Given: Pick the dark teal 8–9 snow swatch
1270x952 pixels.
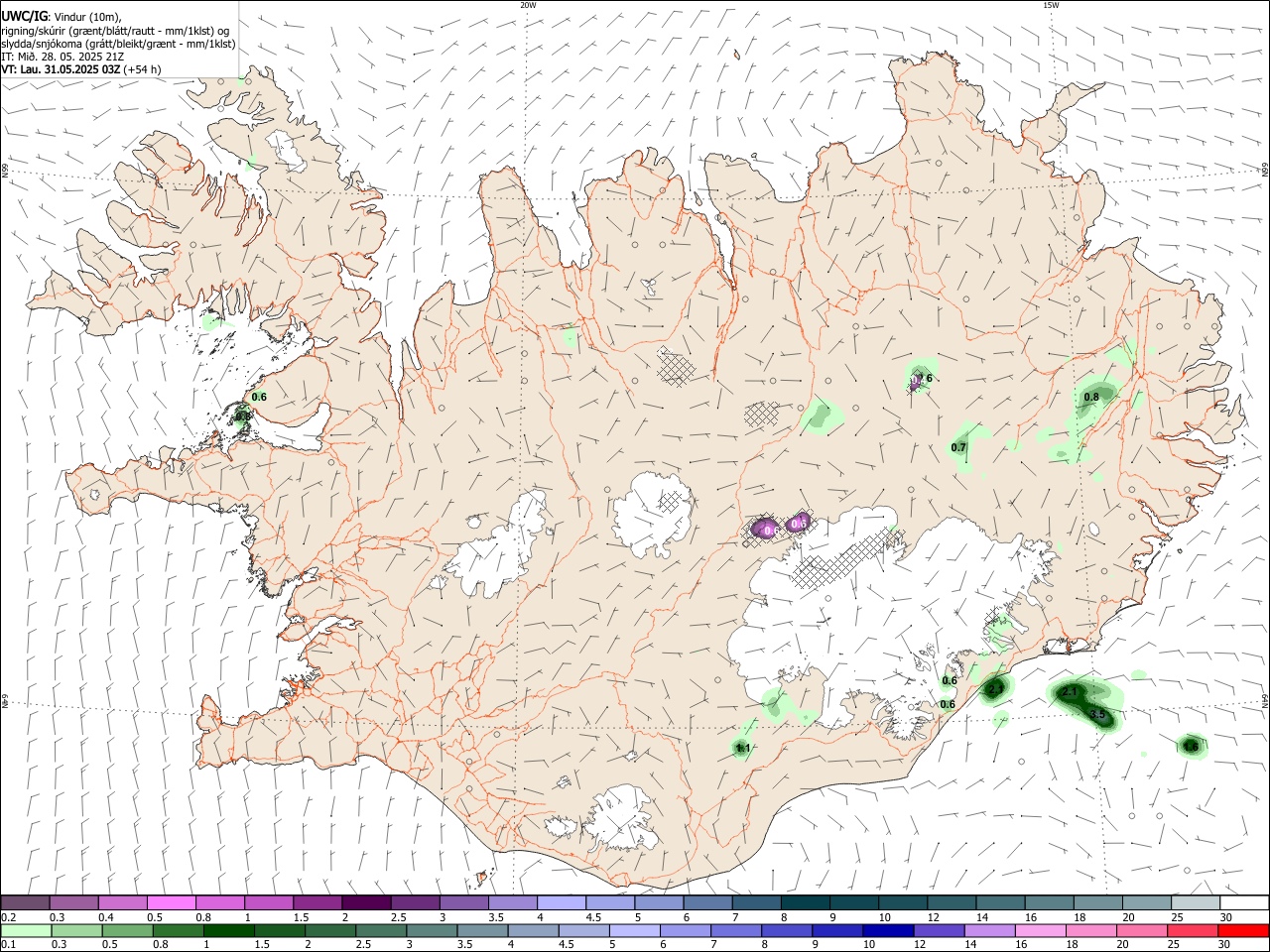Looking at the screenshot, I should click(x=805, y=902).
